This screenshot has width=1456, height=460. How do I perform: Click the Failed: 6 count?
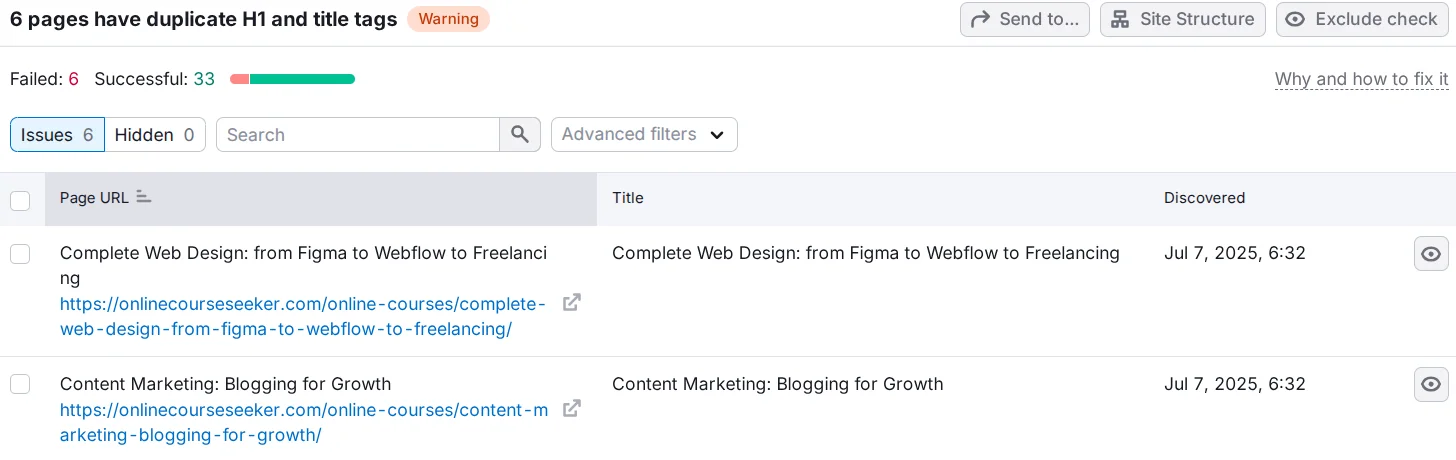tap(44, 79)
